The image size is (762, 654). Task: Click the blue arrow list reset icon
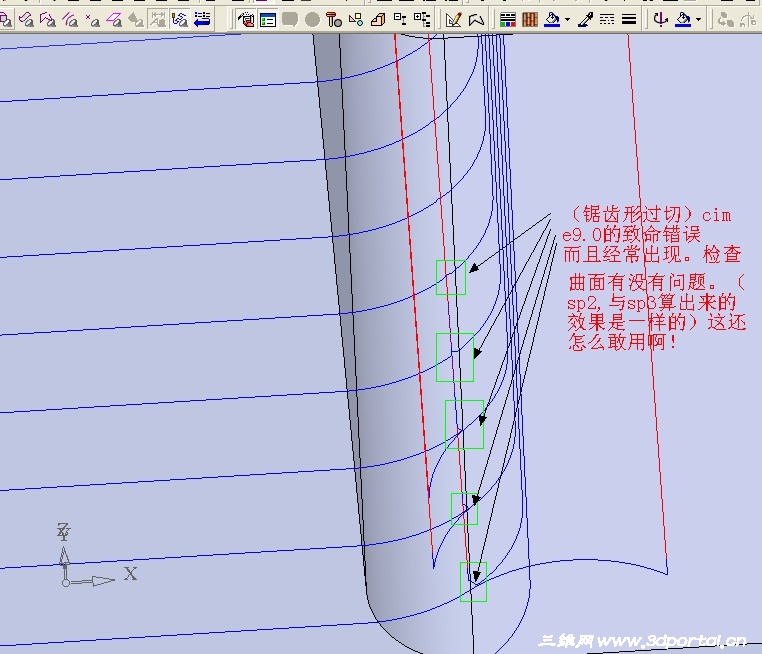coord(202,19)
